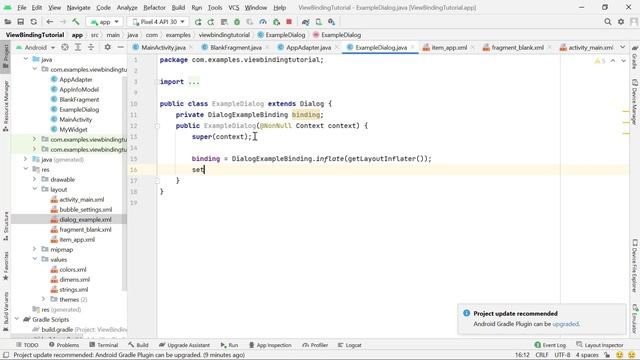
Task: Expand the drawable folder
Action: tap(35, 179)
